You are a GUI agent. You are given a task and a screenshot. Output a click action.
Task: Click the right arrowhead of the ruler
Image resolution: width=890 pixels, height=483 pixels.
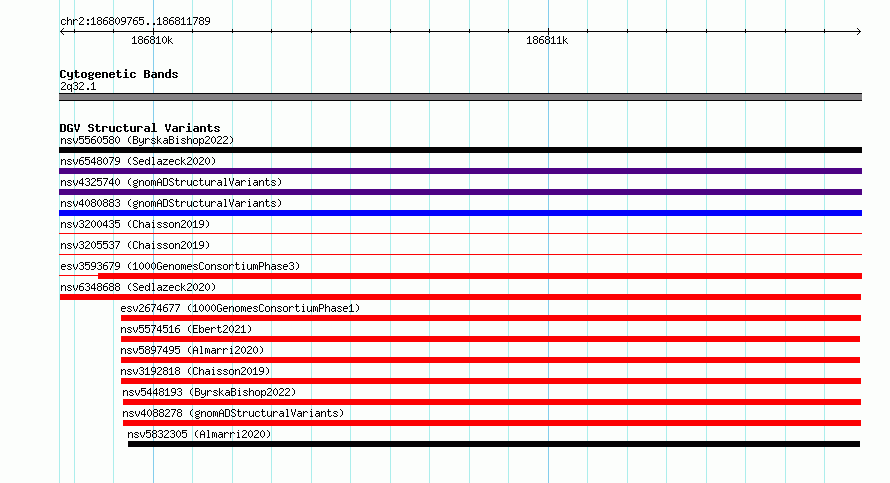click(x=859, y=31)
